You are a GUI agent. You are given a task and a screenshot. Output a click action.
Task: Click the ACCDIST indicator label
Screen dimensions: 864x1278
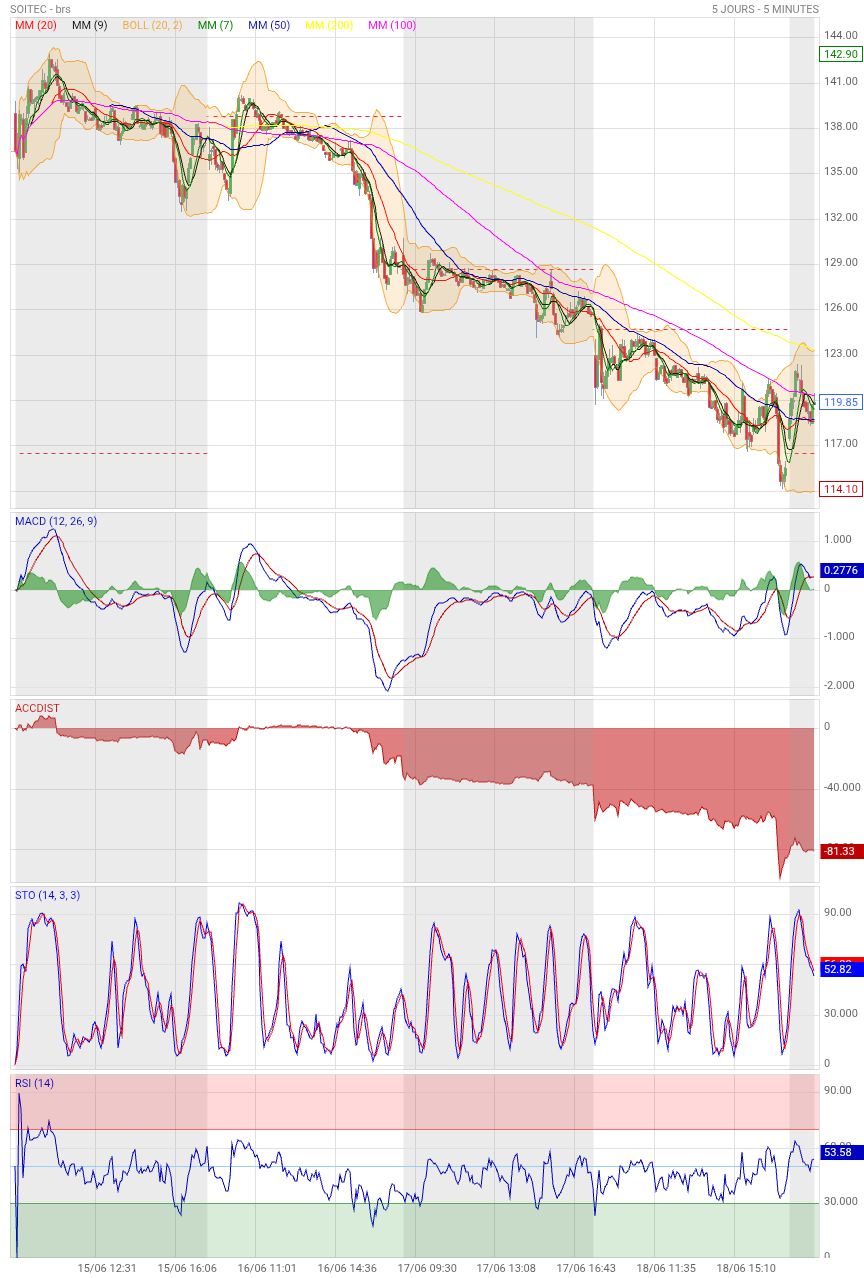tap(37, 708)
